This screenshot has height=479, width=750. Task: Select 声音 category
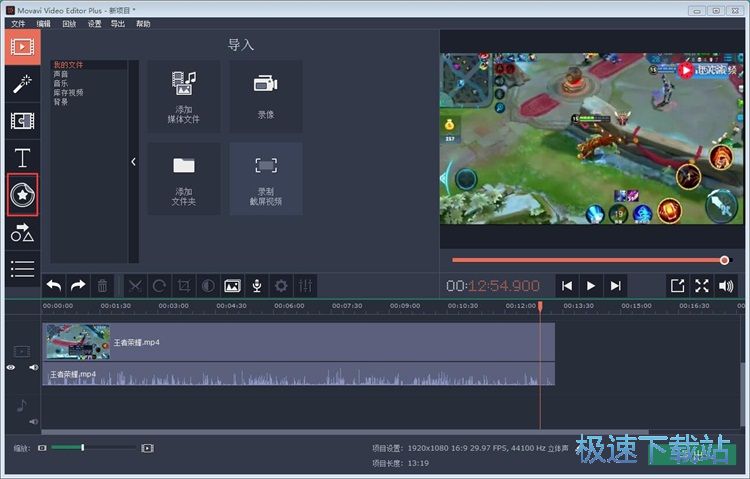61,74
